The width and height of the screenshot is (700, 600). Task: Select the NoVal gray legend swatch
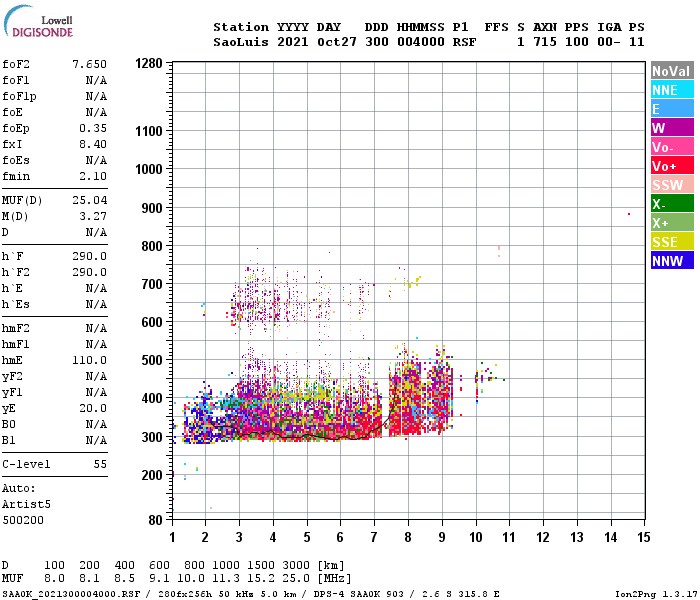click(x=672, y=71)
